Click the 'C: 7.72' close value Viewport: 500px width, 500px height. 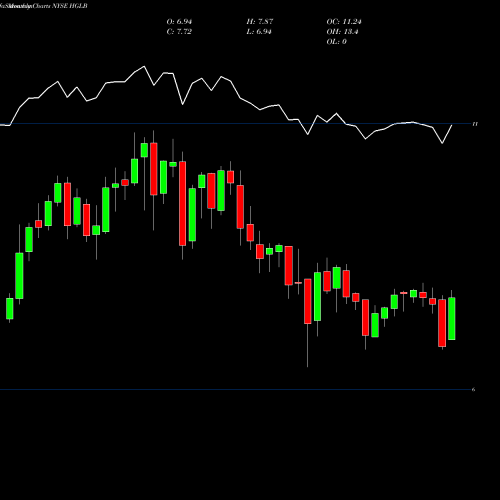tap(179, 32)
